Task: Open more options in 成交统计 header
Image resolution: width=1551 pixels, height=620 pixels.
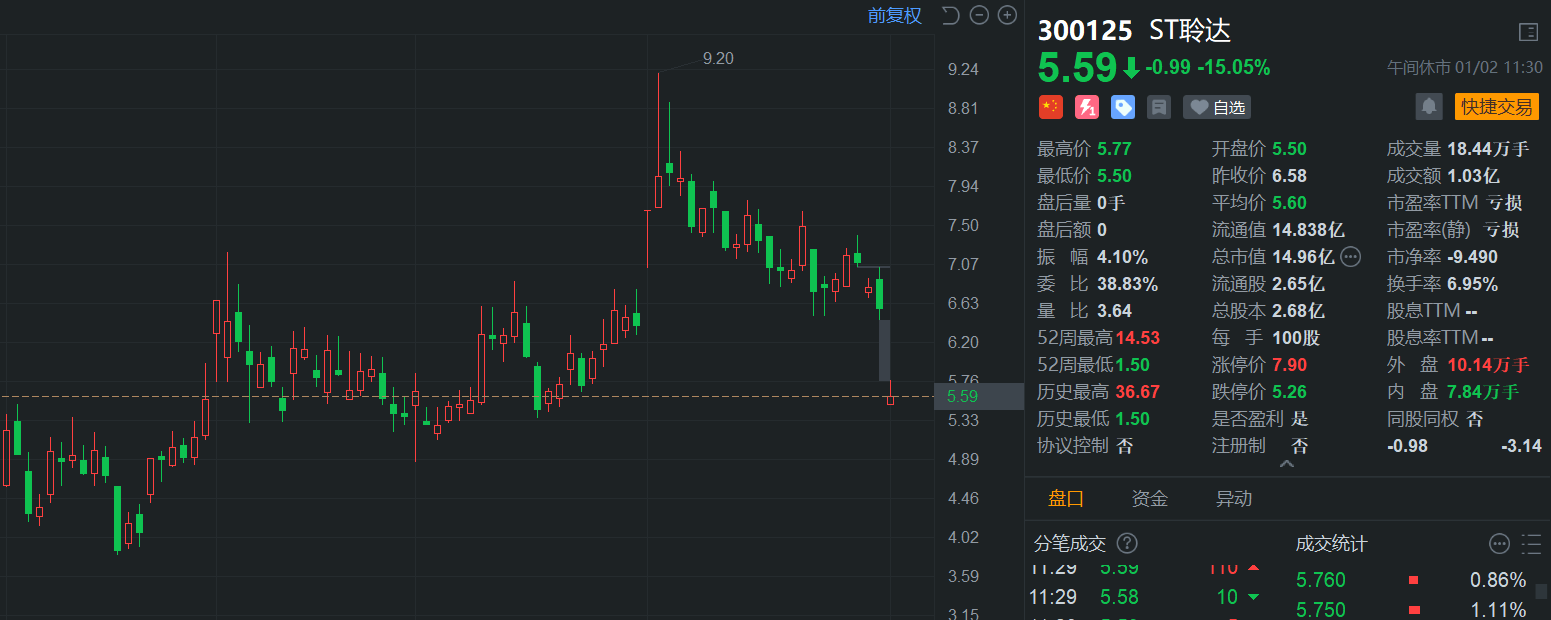Action: click(x=1499, y=543)
